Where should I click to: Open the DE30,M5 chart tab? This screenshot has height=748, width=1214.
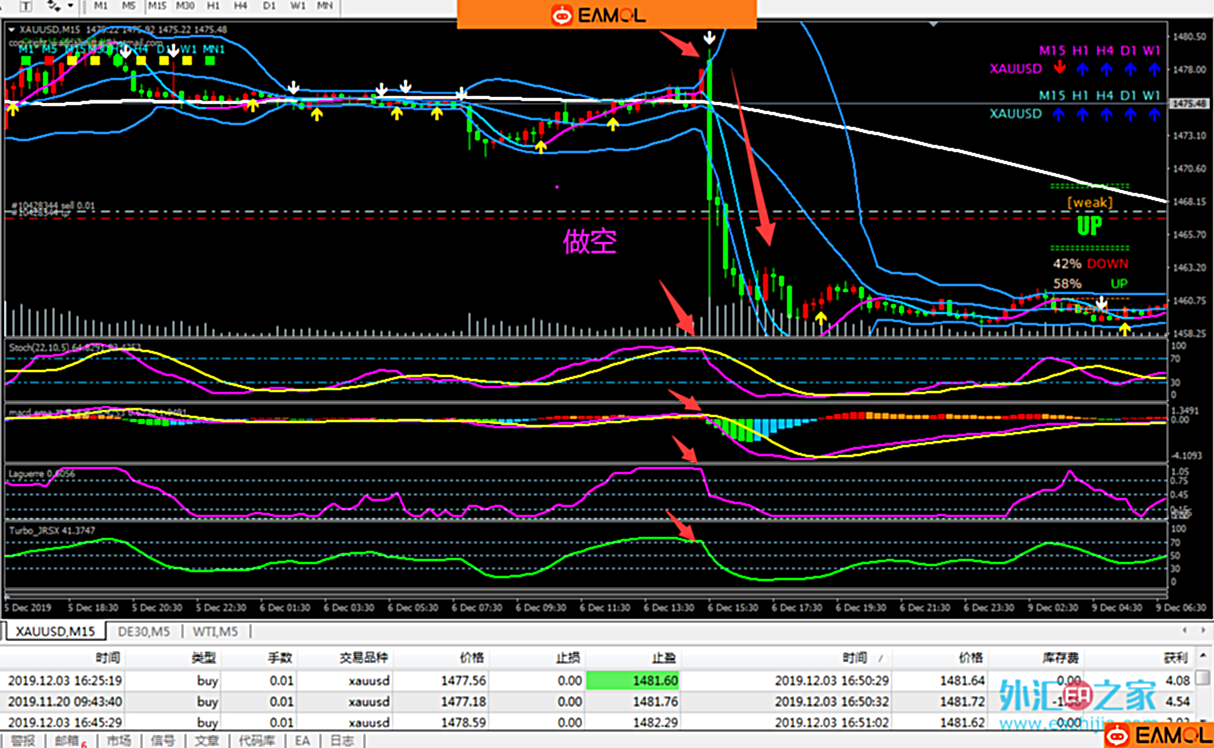coord(144,631)
